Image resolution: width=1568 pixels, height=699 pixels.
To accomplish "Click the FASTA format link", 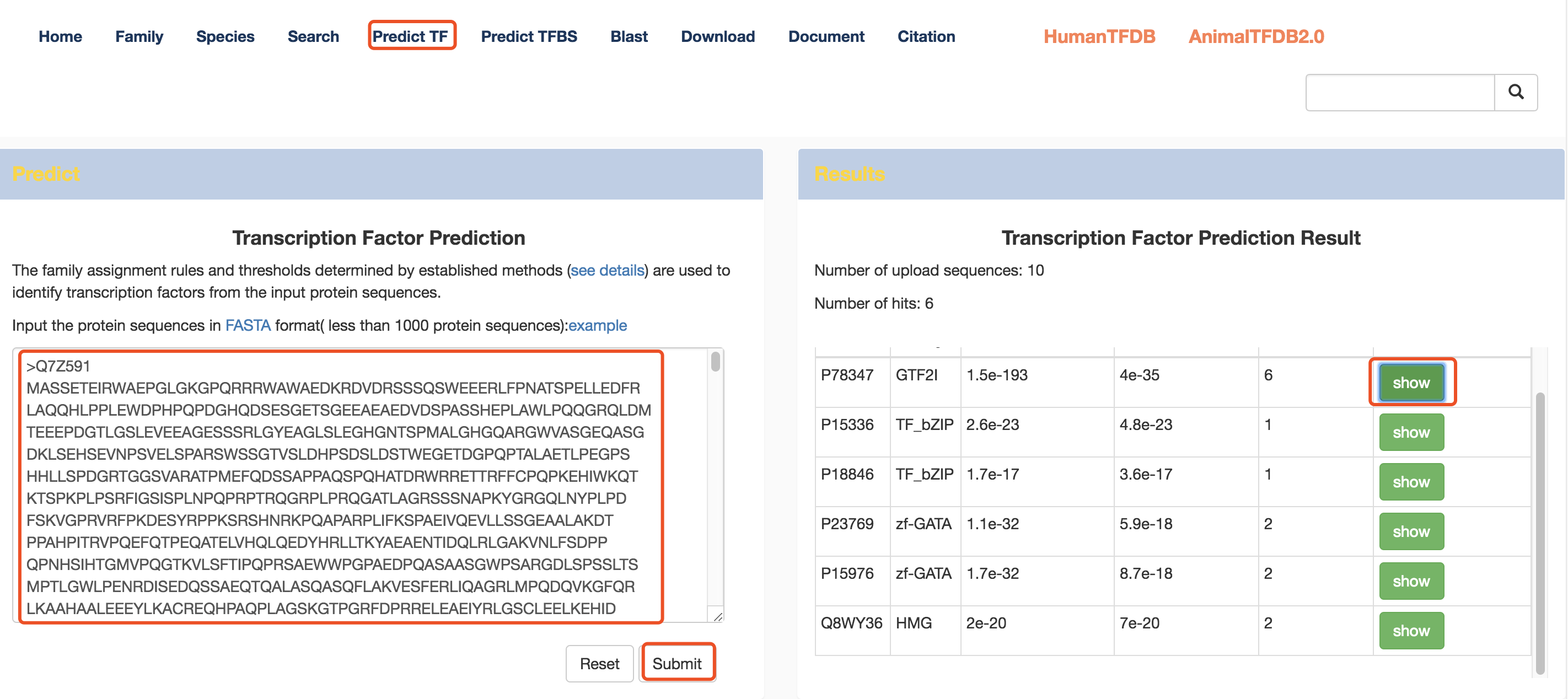I will (x=248, y=325).
